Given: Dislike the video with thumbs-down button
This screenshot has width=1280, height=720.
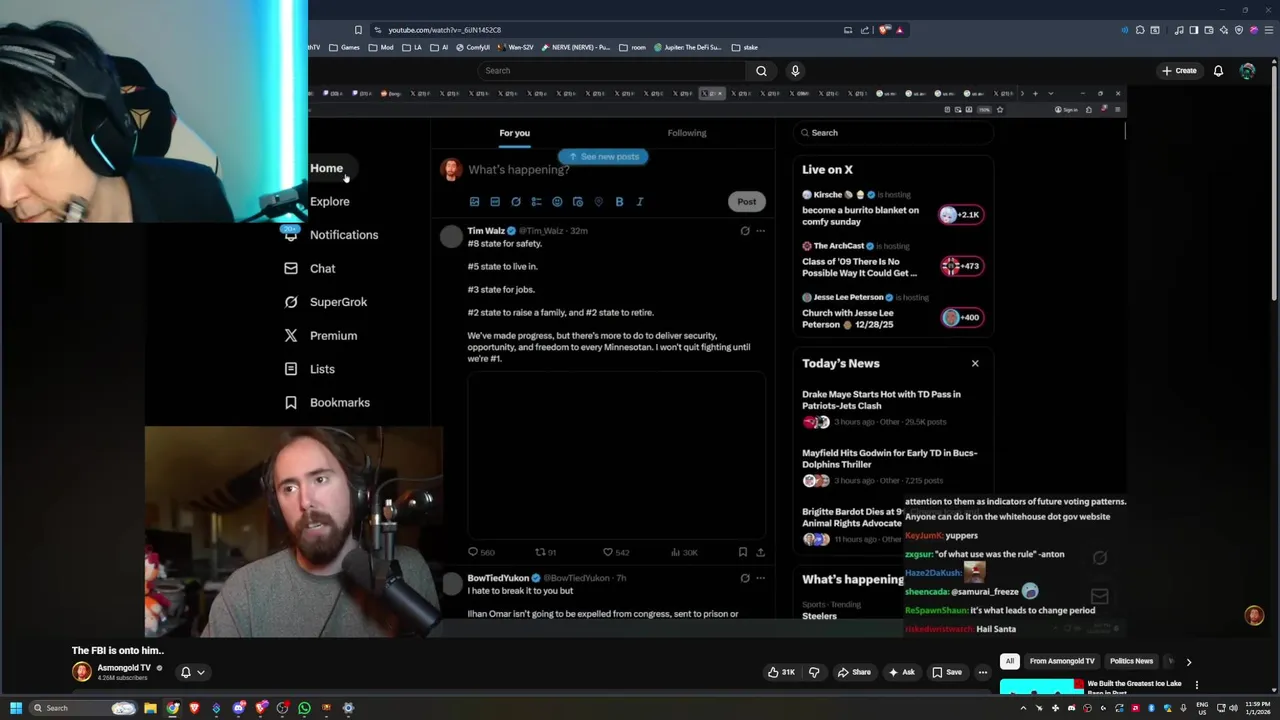Looking at the screenshot, I should 814,672.
